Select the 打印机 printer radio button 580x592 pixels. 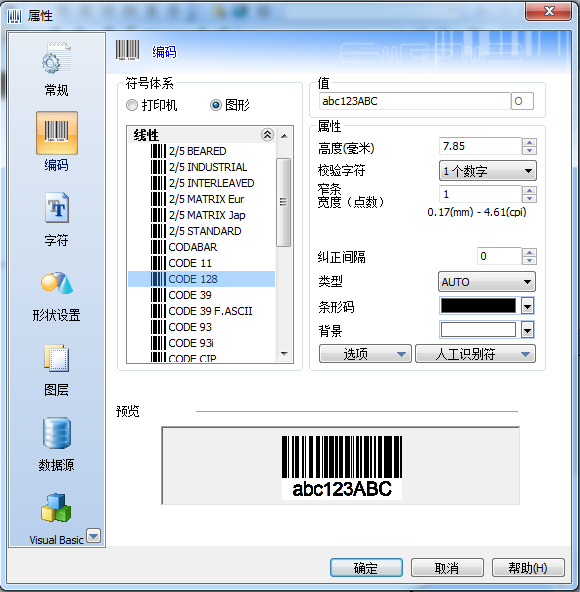[x=131, y=105]
